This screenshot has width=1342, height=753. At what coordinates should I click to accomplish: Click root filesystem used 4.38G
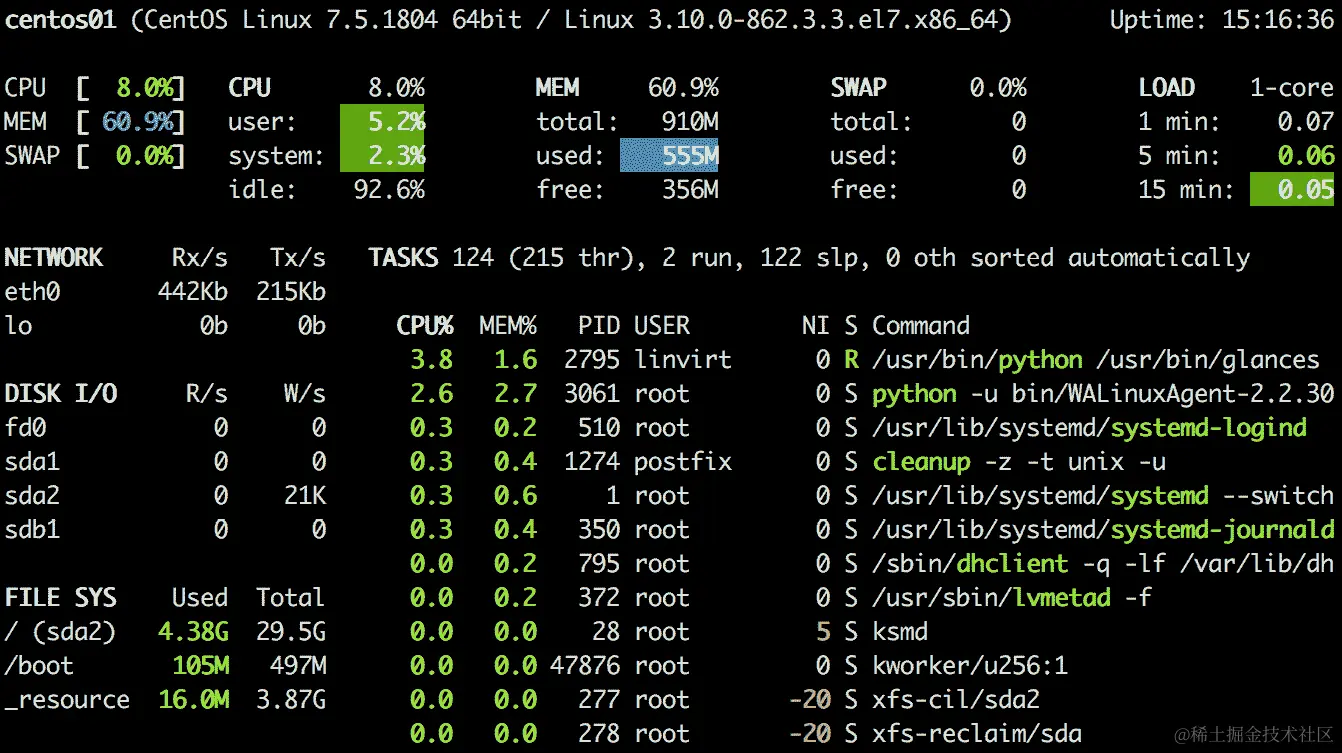pyautogui.click(x=193, y=632)
